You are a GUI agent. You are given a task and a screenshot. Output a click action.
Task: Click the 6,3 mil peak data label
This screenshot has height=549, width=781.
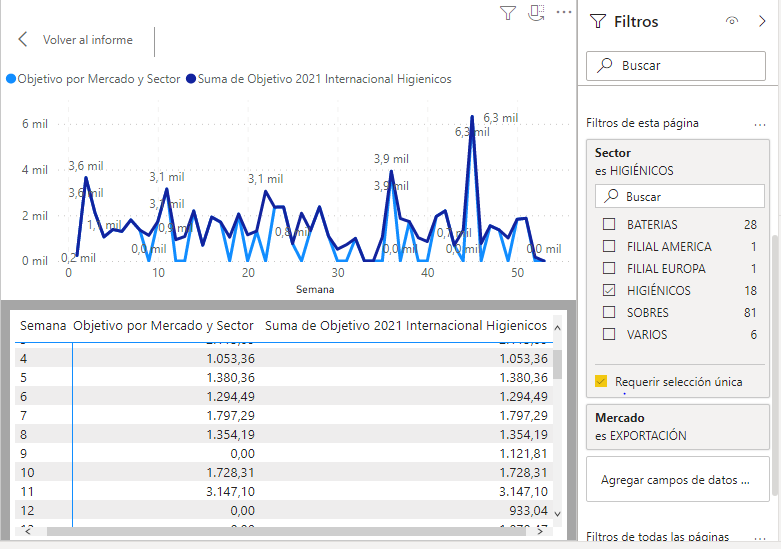501,118
